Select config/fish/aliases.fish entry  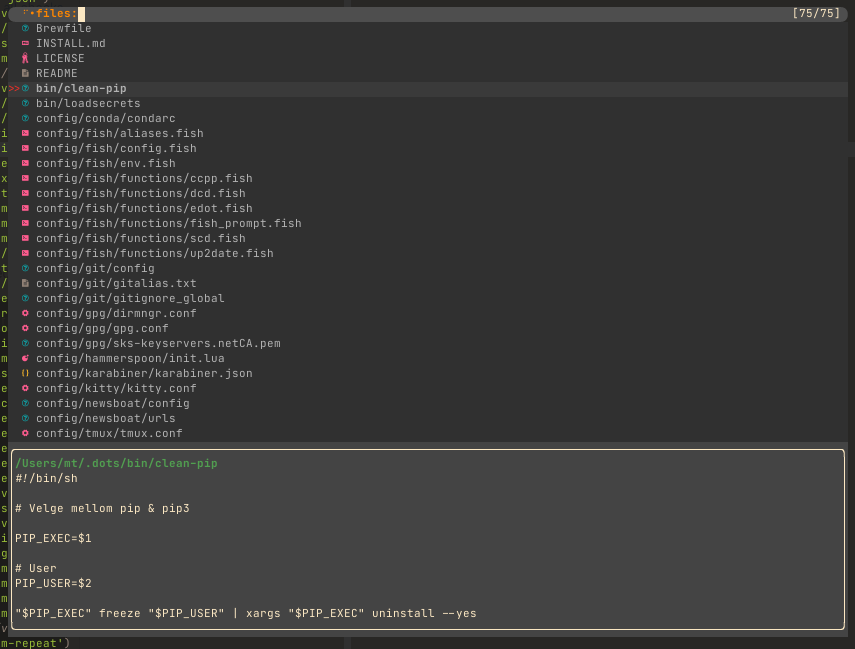tap(120, 133)
